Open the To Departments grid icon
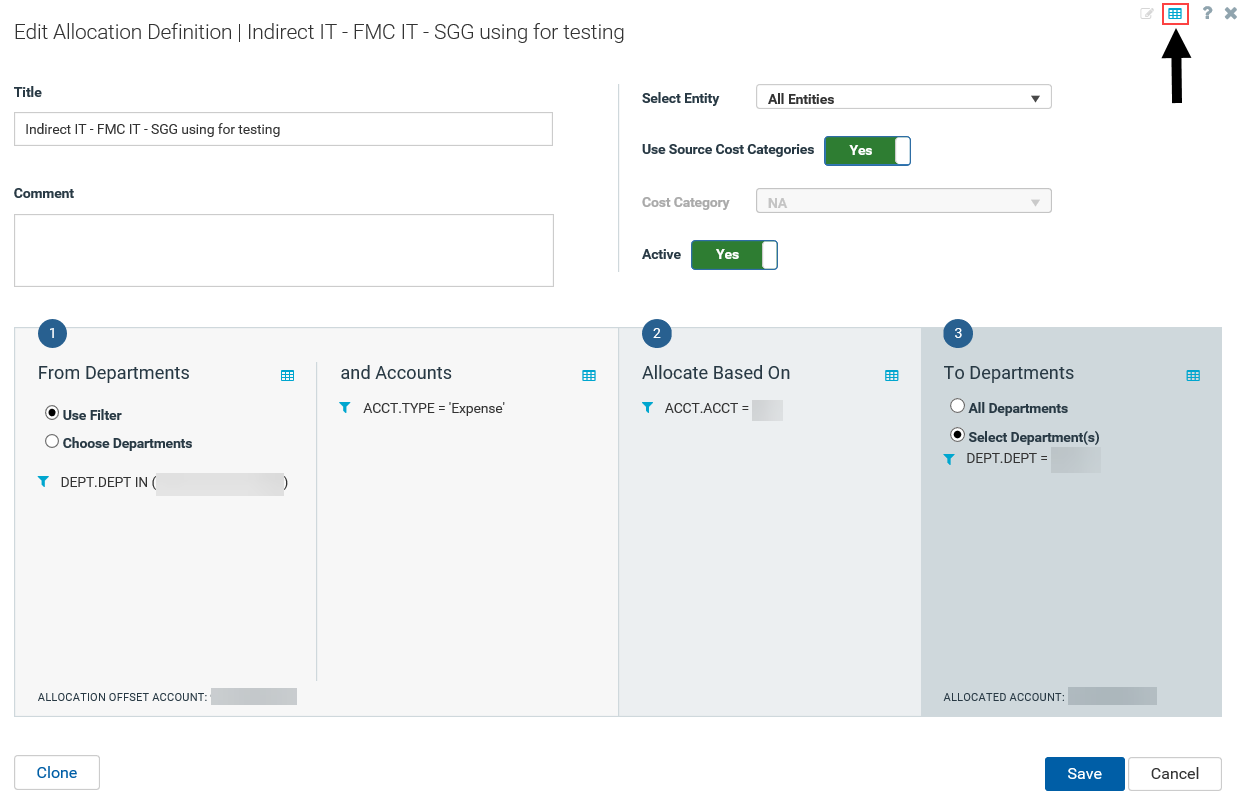The width and height of the screenshot is (1244, 797). (x=1193, y=376)
